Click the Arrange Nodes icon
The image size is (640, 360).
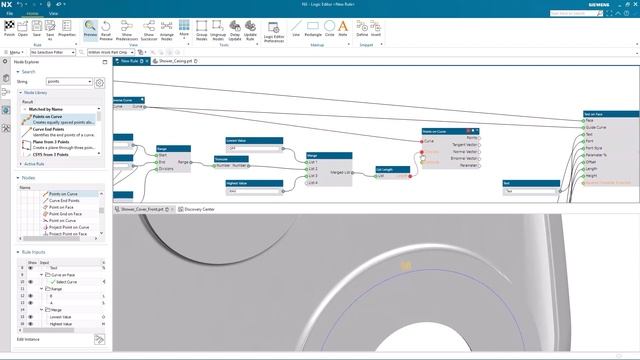tap(167, 26)
